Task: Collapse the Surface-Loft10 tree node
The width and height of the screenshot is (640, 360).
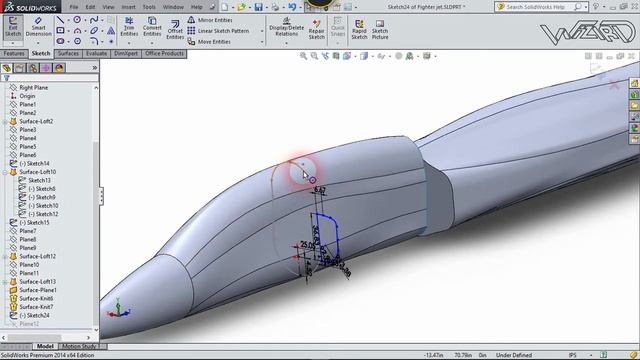Action: coord(5,172)
